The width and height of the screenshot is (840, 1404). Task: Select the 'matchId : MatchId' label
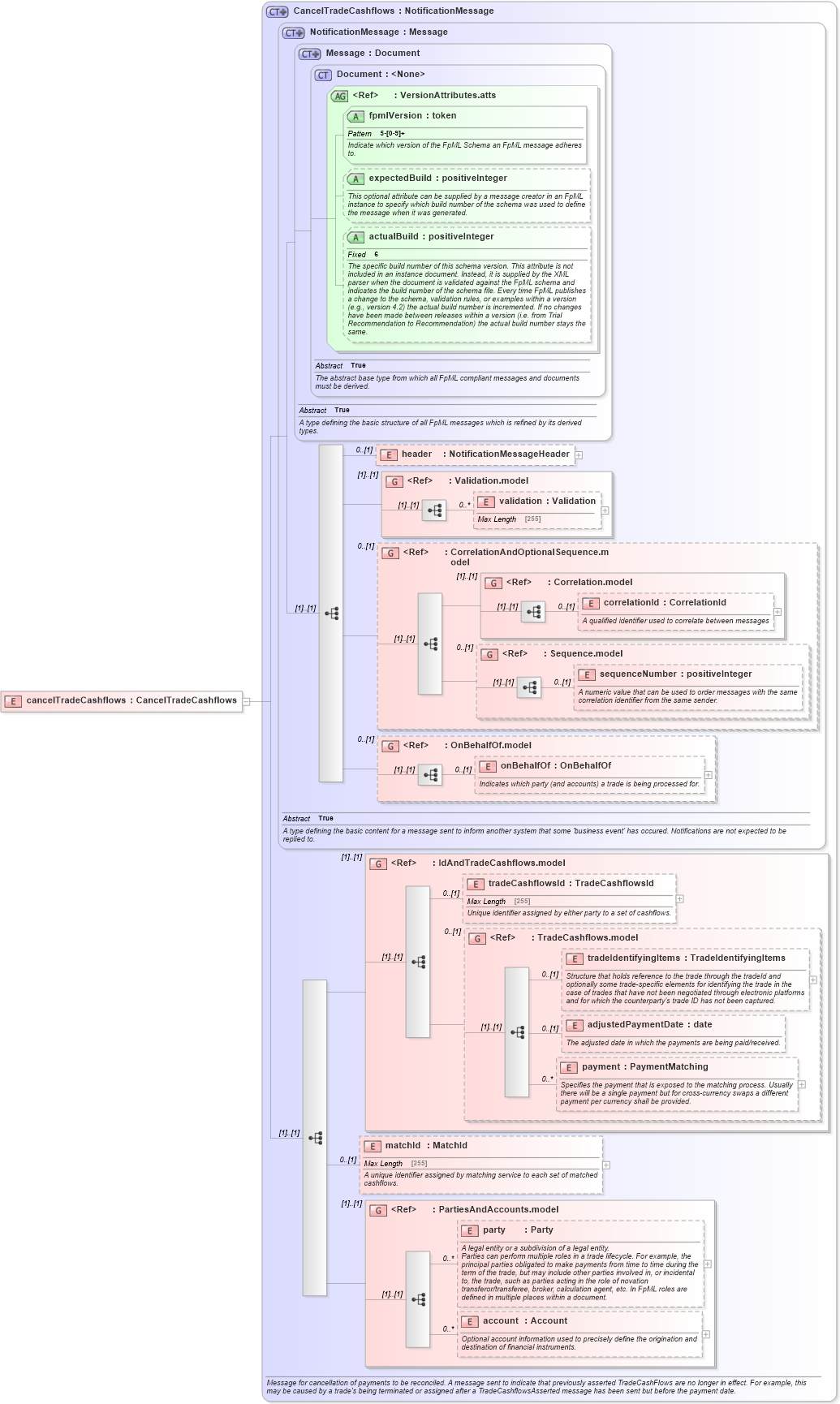(x=426, y=1146)
